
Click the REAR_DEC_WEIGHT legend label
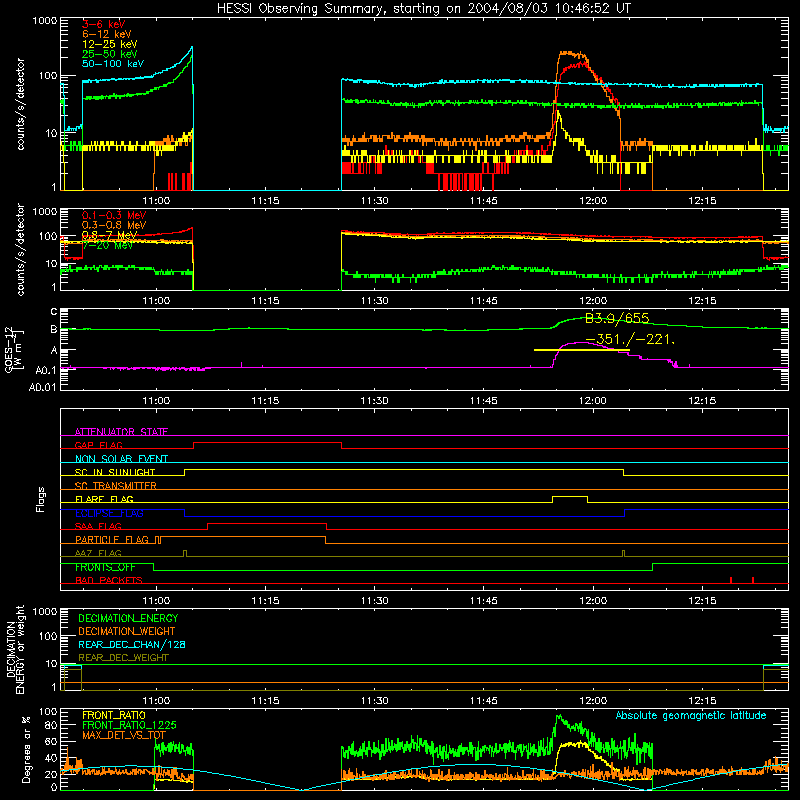point(123,658)
